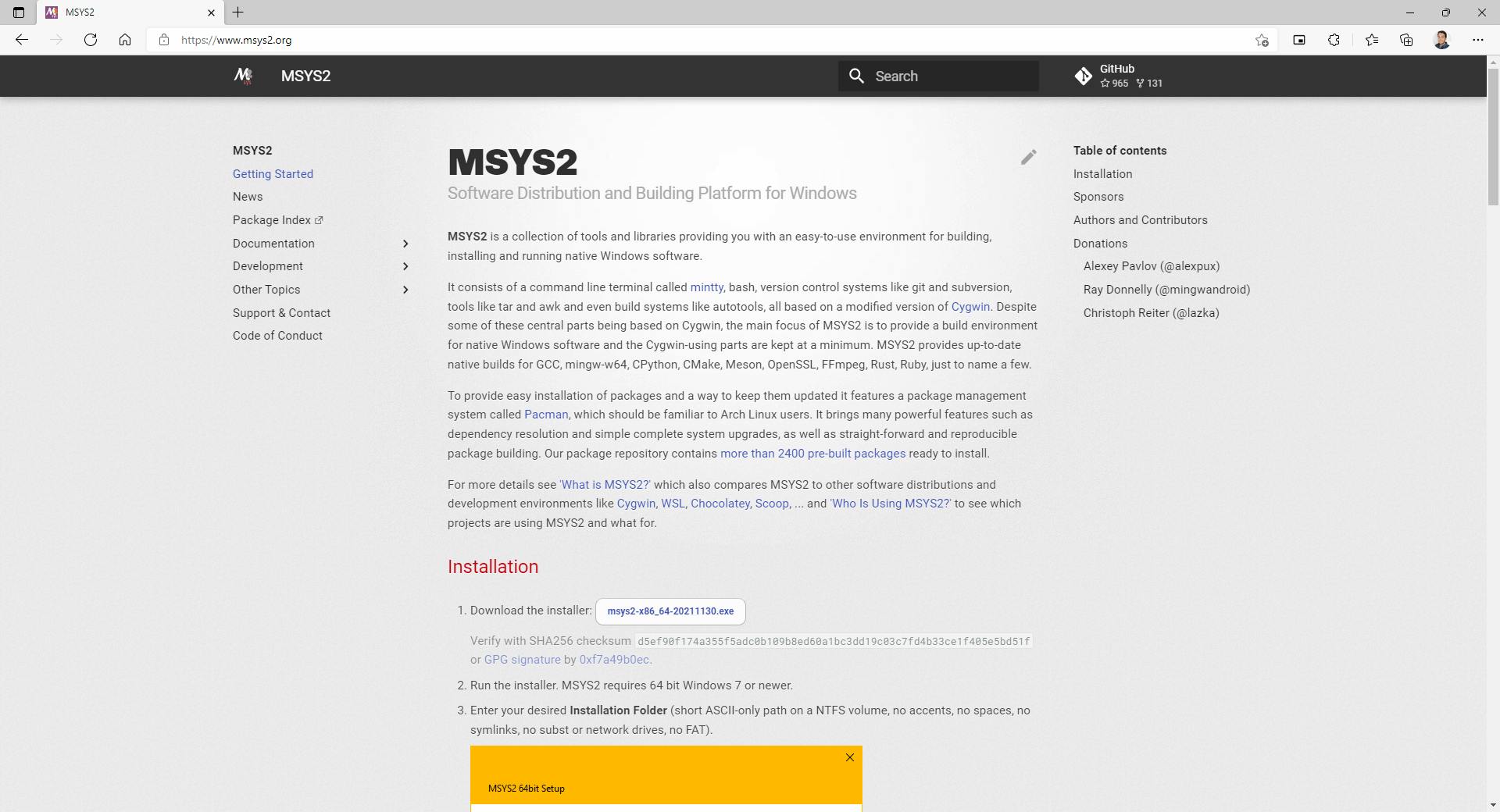Open the user profile avatar
Image resolution: width=1500 pixels, height=812 pixels.
point(1442,40)
